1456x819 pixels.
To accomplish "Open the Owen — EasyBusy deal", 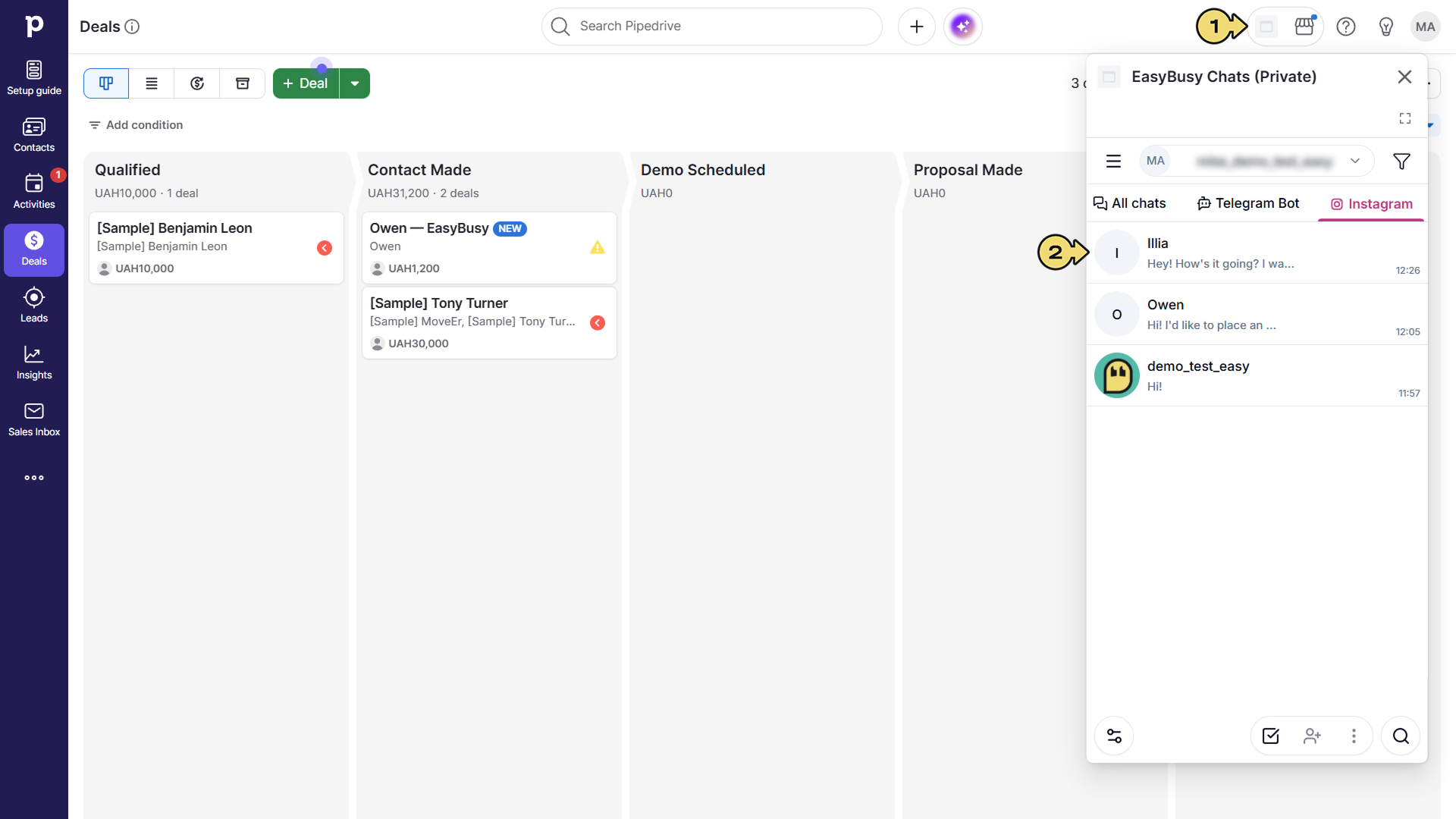I will point(489,248).
